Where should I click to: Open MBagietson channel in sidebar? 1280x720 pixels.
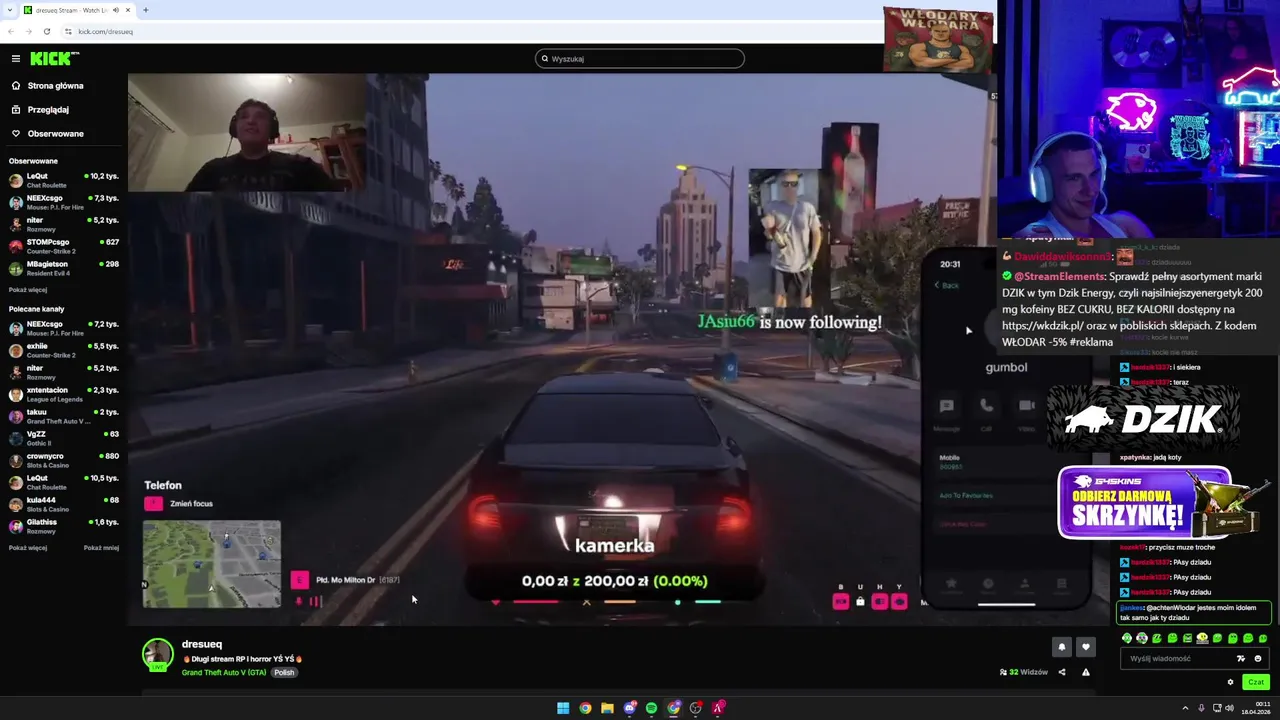point(62,267)
